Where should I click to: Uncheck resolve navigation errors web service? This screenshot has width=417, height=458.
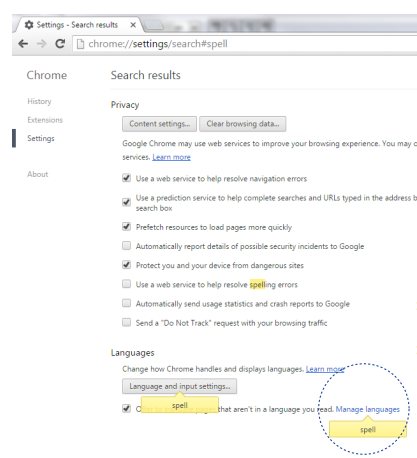(x=126, y=178)
